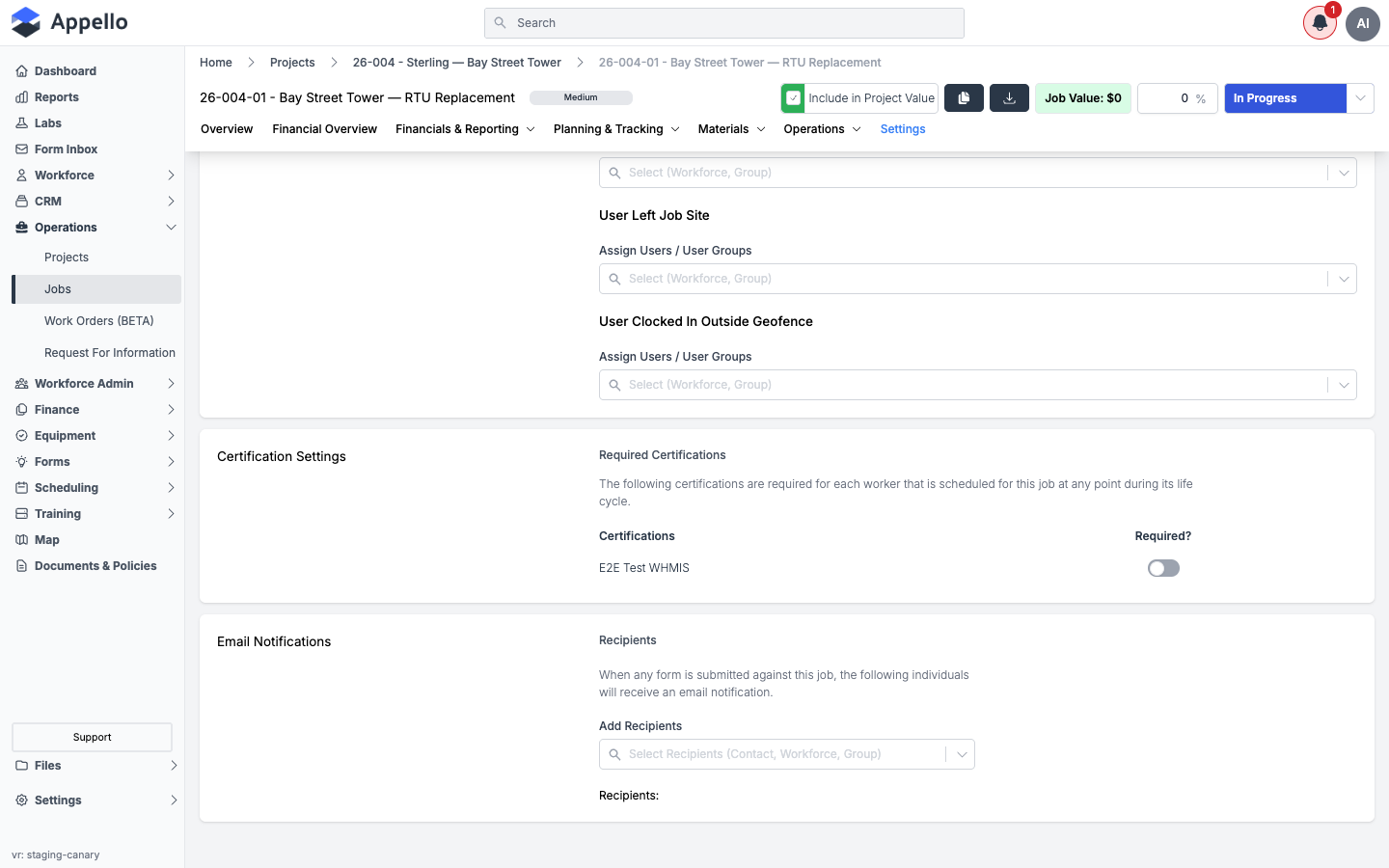Click the Scheduling calendar icon
This screenshot has height=868, width=1389.
point(21,488)
